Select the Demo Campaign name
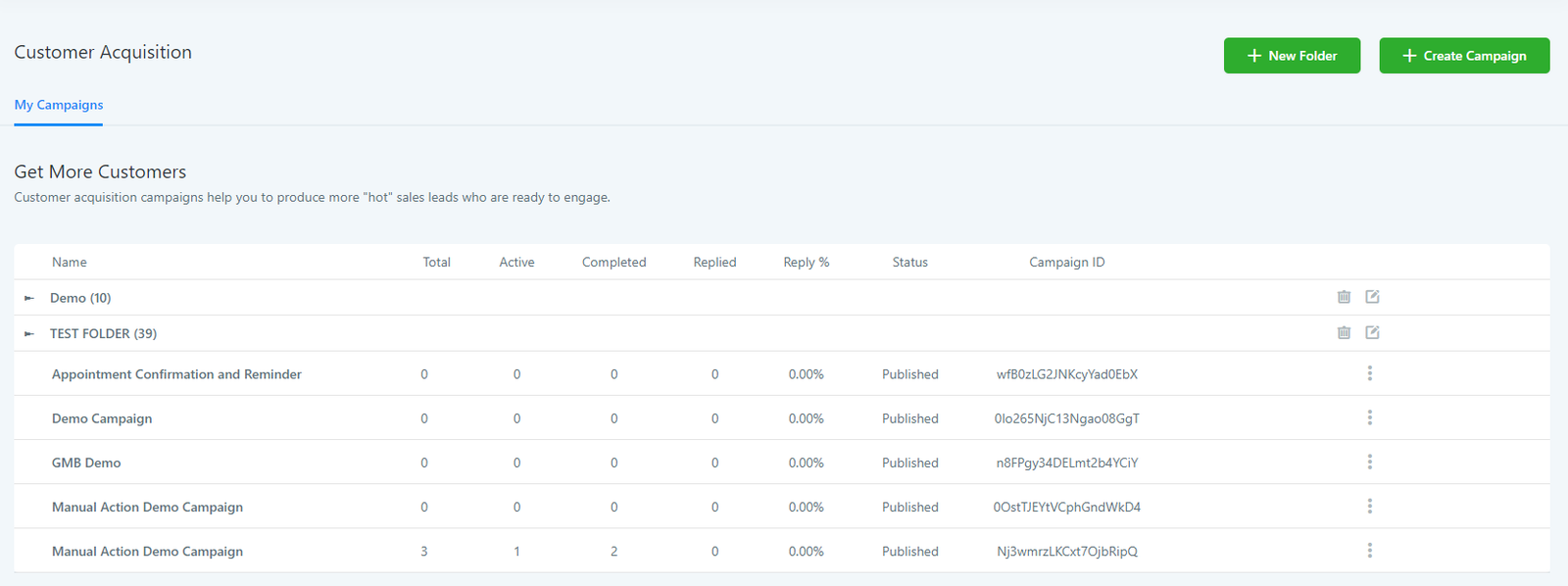This screenshot has height=586, width=1568. click(102, 418)
